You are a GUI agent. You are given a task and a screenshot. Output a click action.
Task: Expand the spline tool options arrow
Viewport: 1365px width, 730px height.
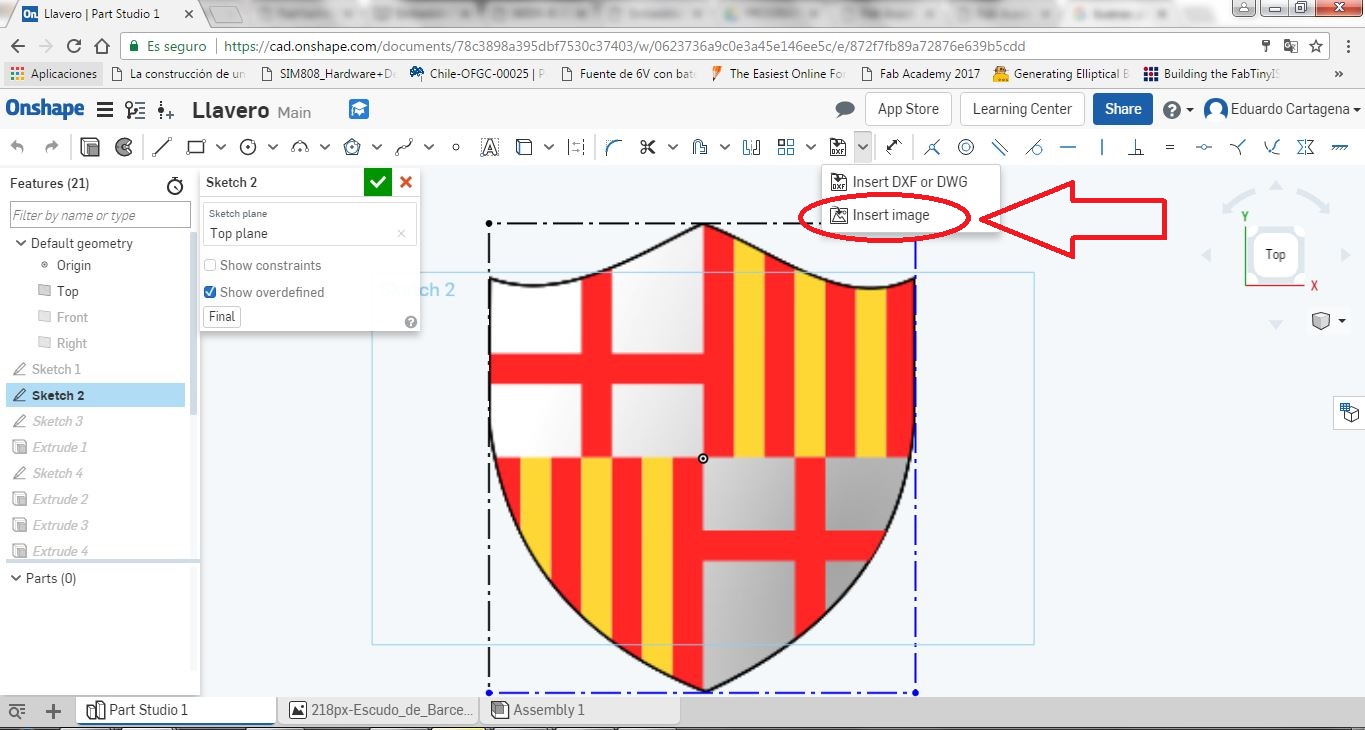click(429, 147)
